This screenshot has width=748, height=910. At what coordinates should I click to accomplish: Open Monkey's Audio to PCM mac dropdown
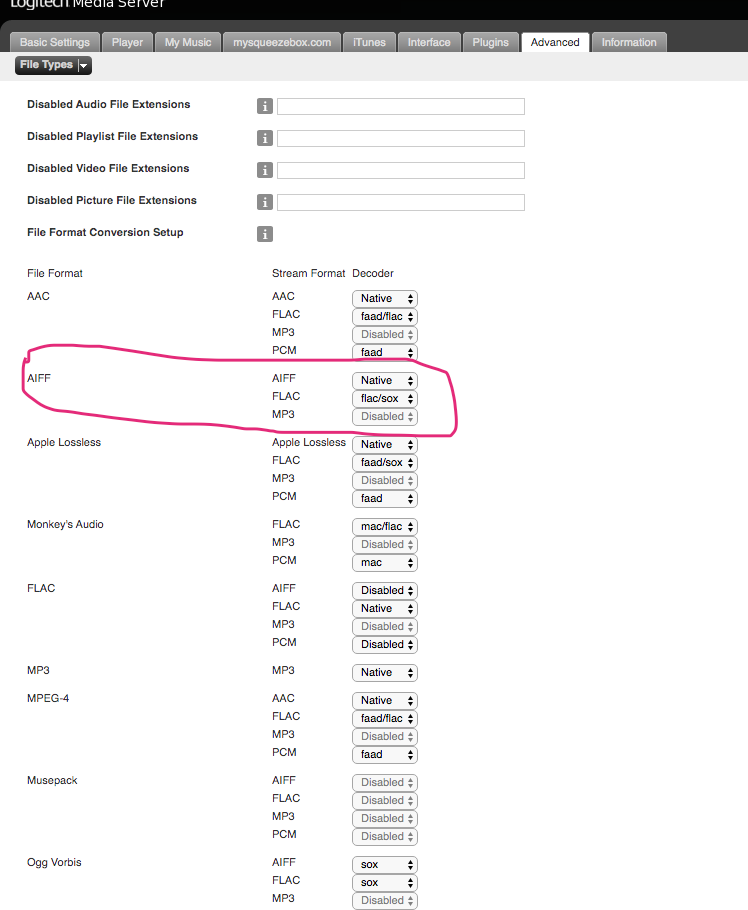tap(385, 562)
